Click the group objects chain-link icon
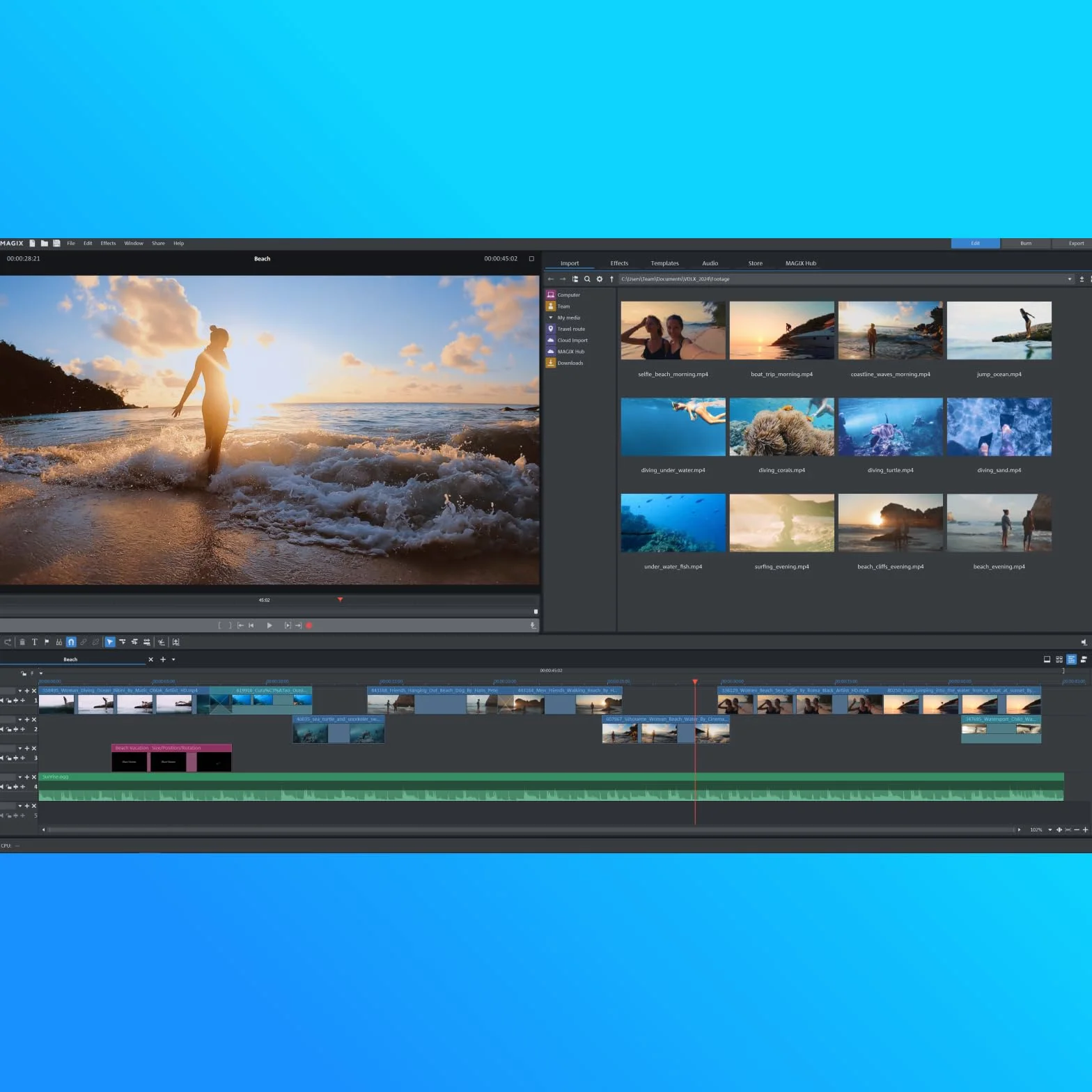The height and width of the screenshot is (1092, 1092). coord(84,642)
